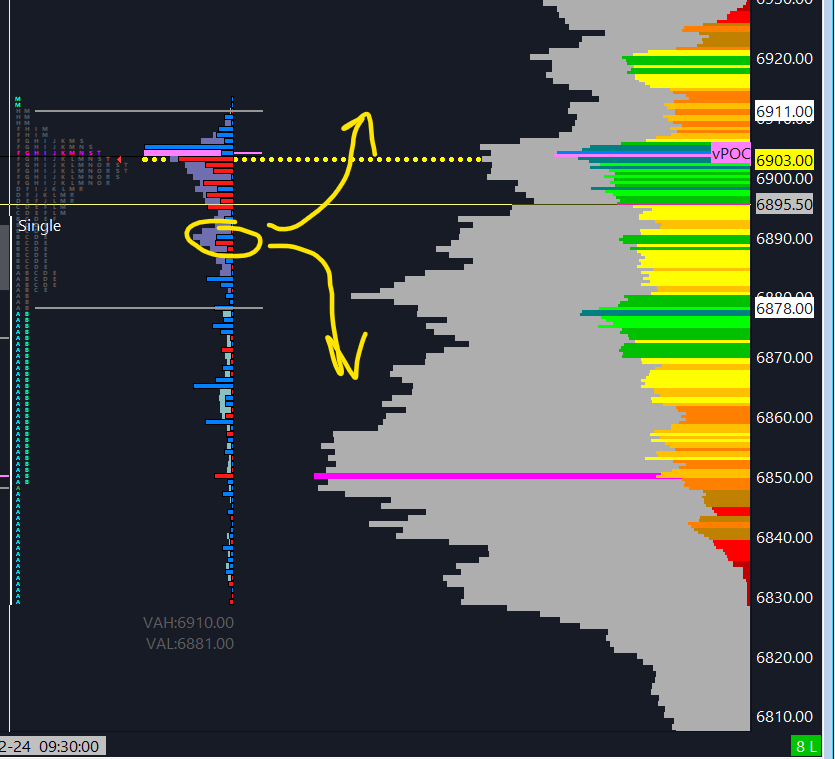Select the 6878.00 price label on the axis
This screenshot has width=835, height=759.
784,308
